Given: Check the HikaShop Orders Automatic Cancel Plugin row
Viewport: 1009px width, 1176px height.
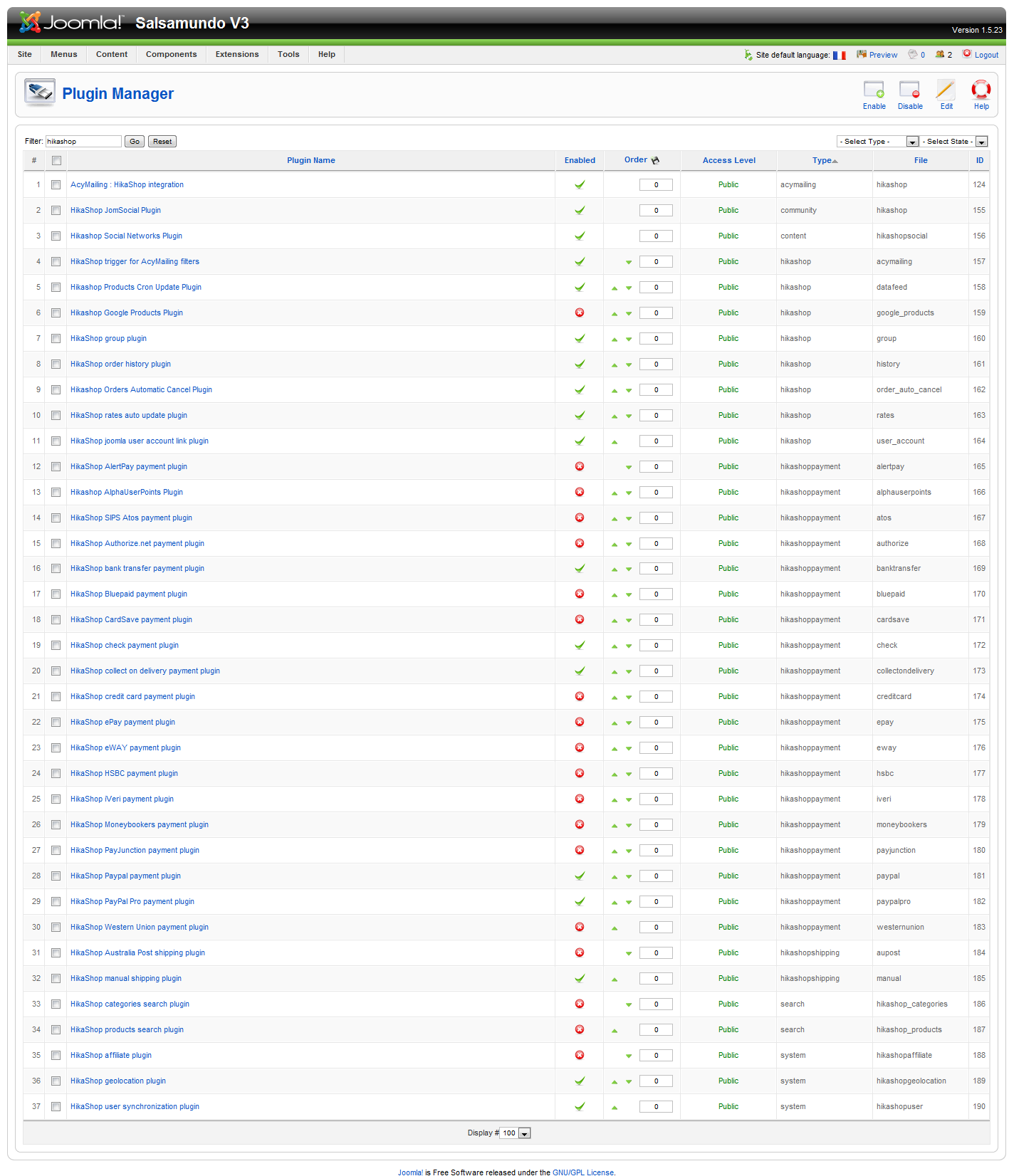Looking at the screenshot, I should (56, 389).
